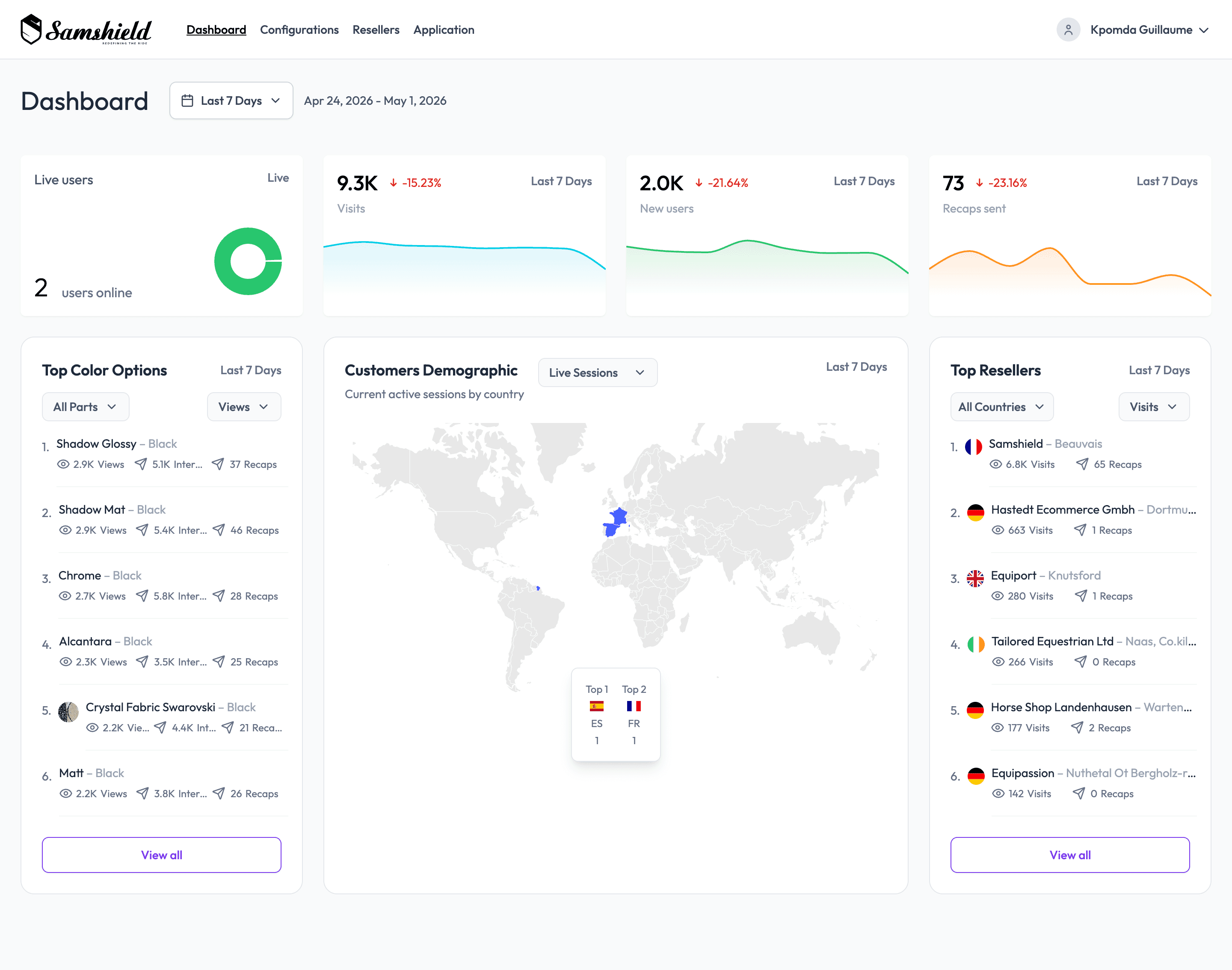The width and height of the screenshot is (1232, 970).
Task: Open the Last 7 Days date range dropdown
Action: pyautogui.click(x=231, y=101)
